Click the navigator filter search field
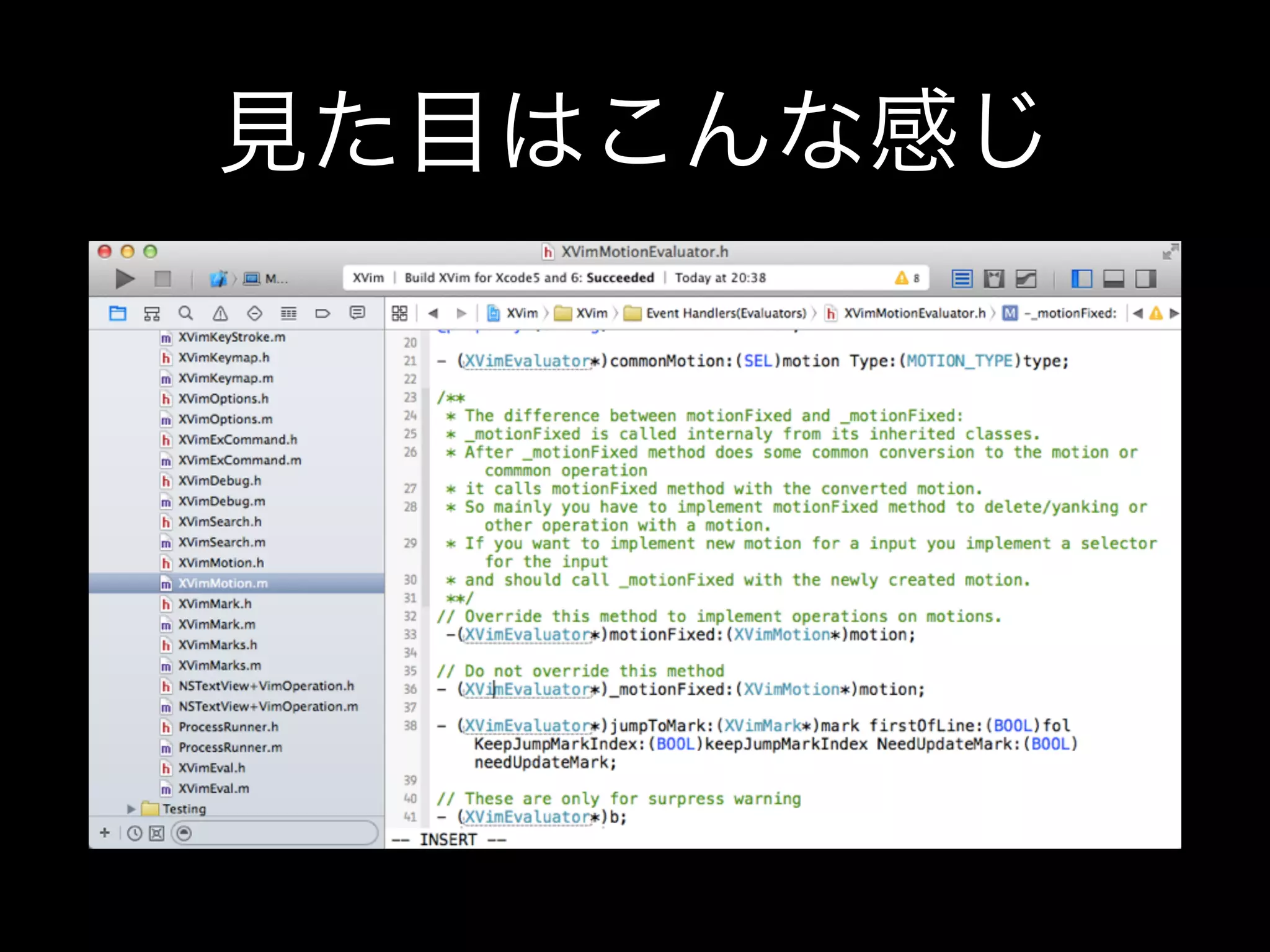 point(279,833)
